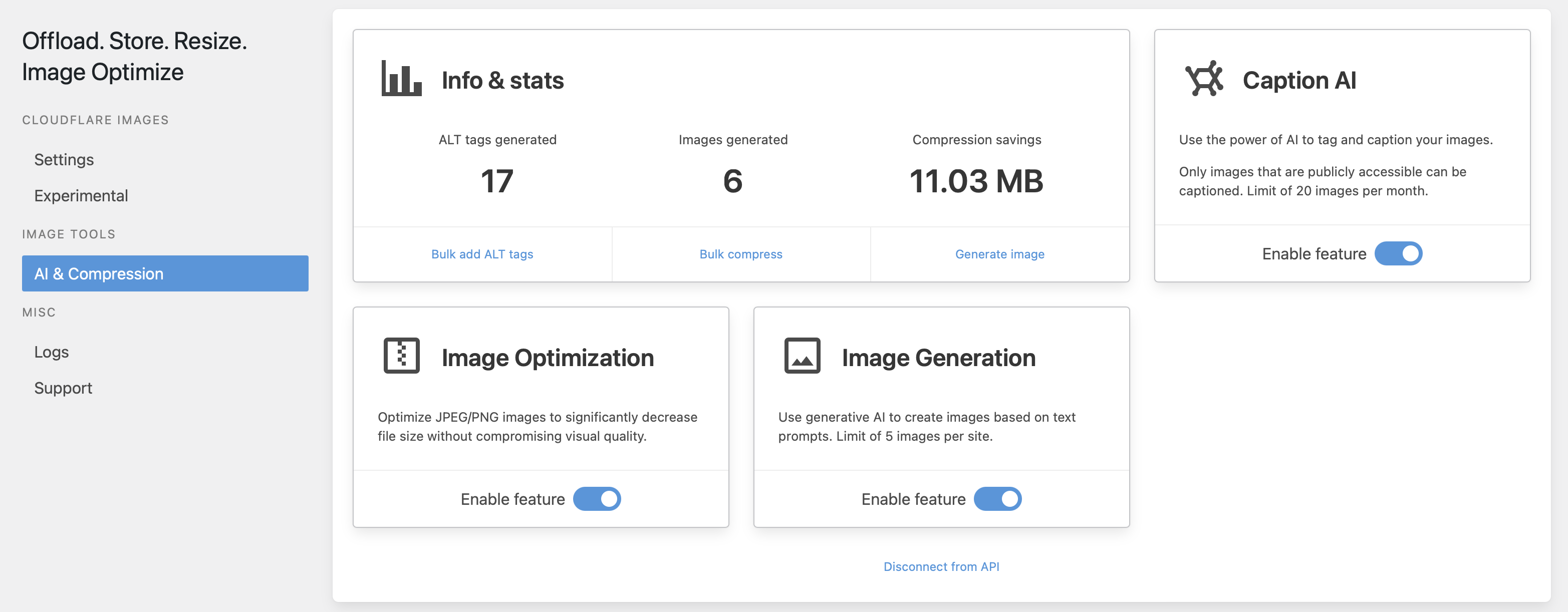Open Settings in the sidebar
Viewport: 1568px width, 612px height.
(x=64, y=159)
